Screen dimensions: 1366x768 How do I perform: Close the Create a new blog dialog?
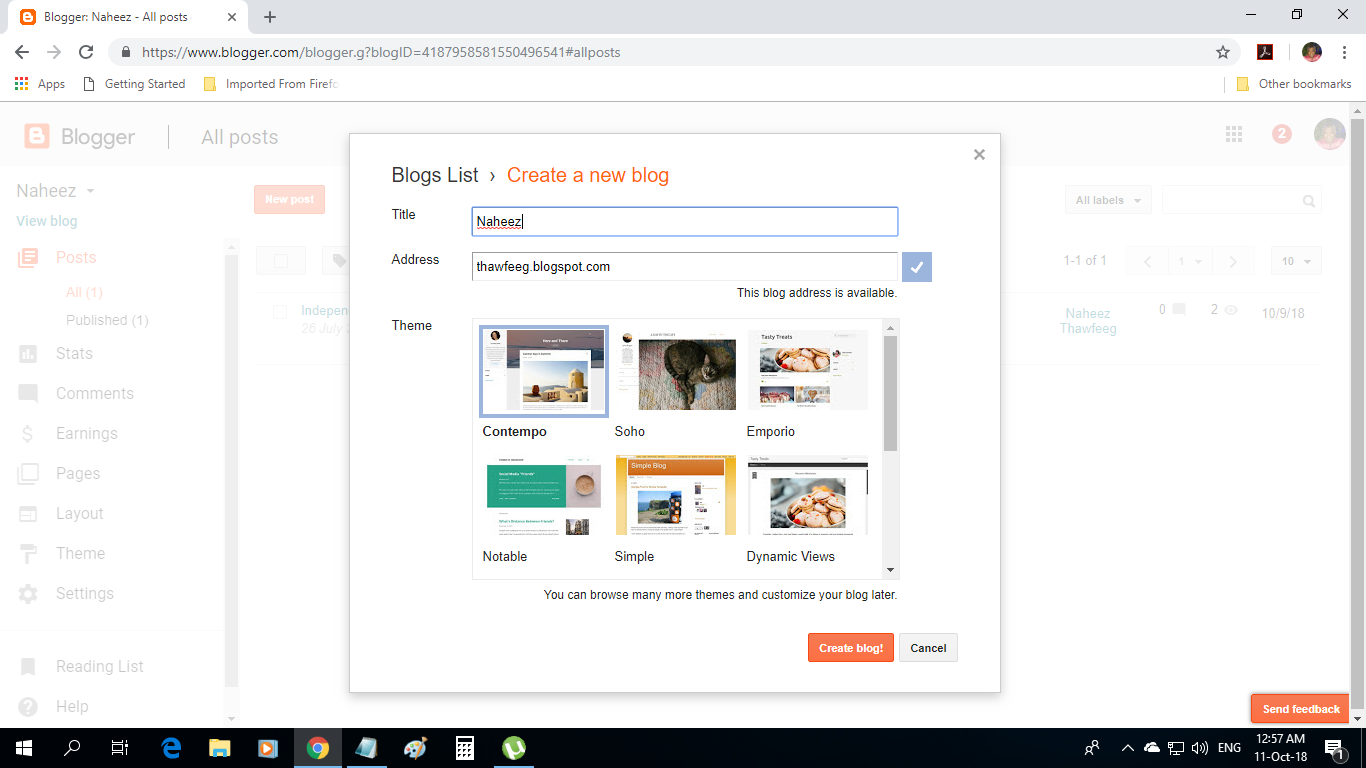(979, 154)
